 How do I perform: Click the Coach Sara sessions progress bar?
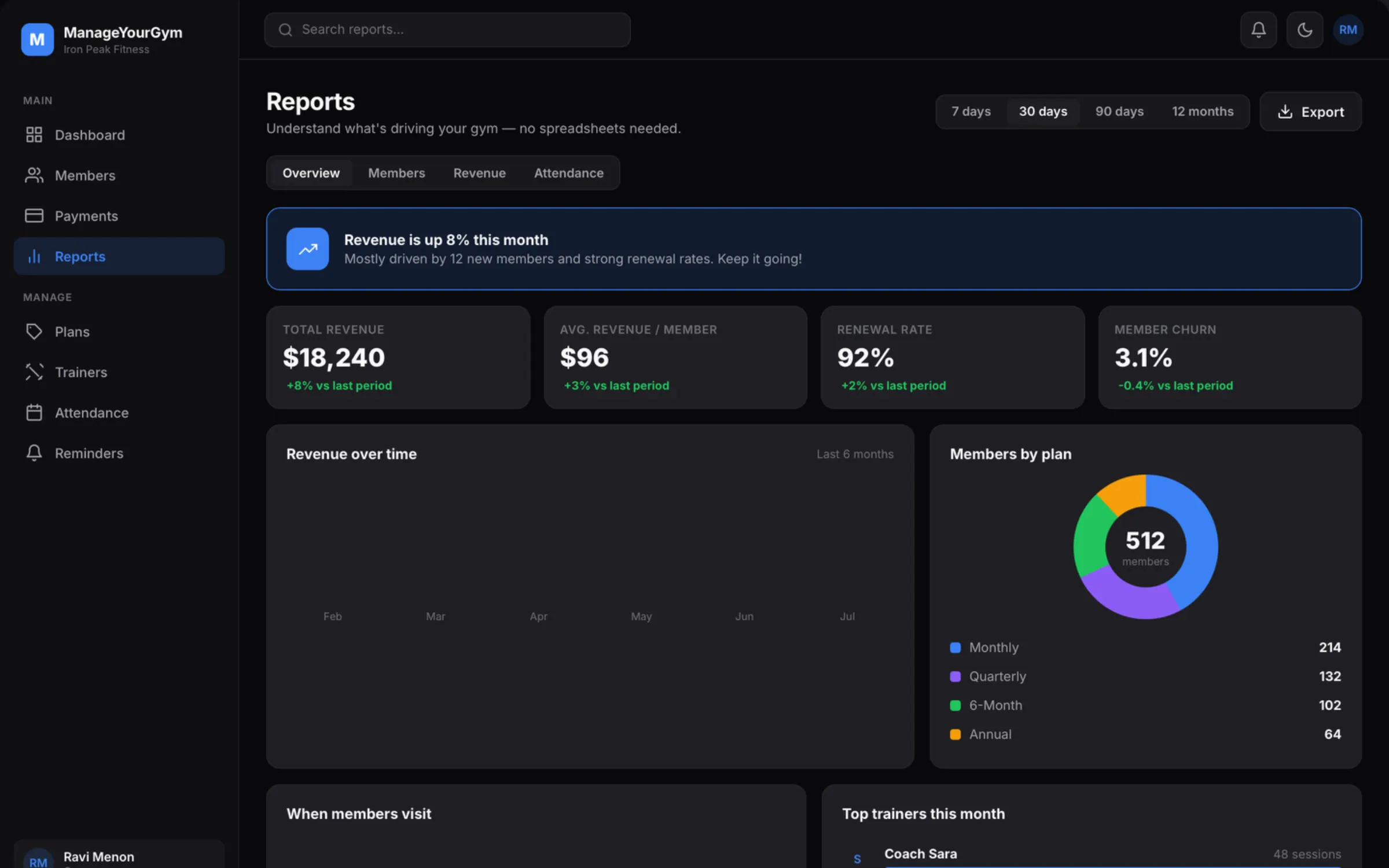click(x=1112, y=866)
